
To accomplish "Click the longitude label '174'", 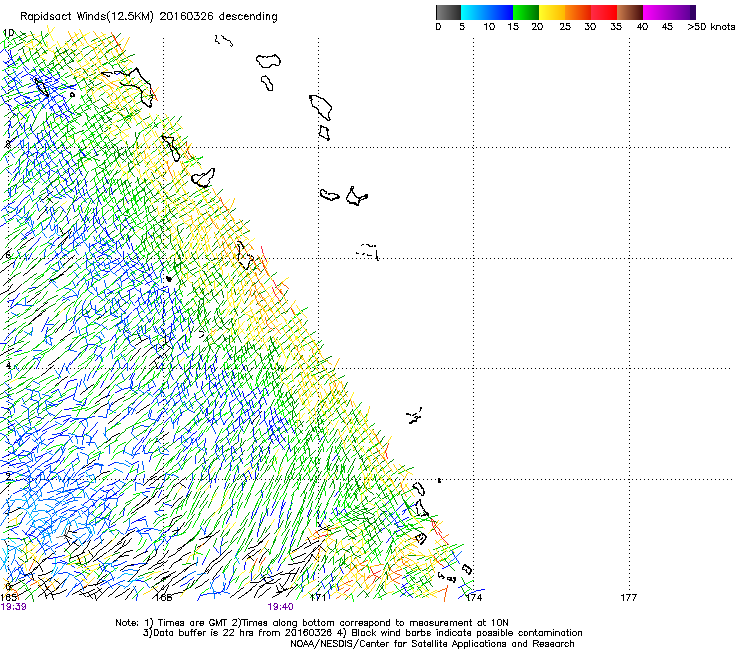I will coord(474,598).
